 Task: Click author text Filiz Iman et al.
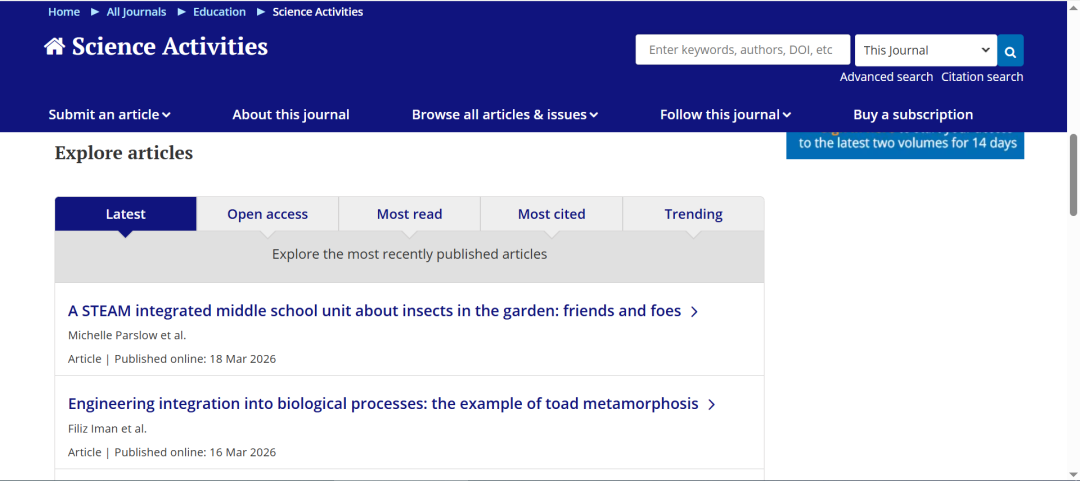pyautogui.click(x=107, y=429)
